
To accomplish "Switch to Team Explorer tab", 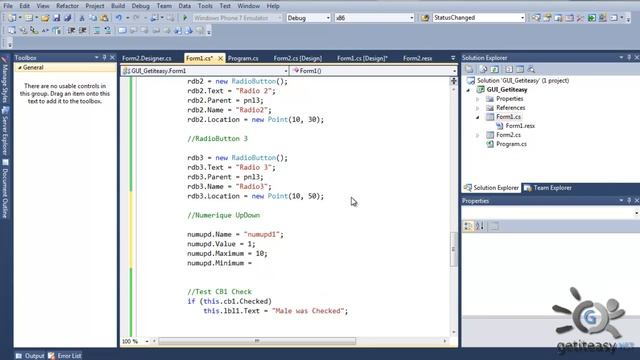I will coord(548,188).
